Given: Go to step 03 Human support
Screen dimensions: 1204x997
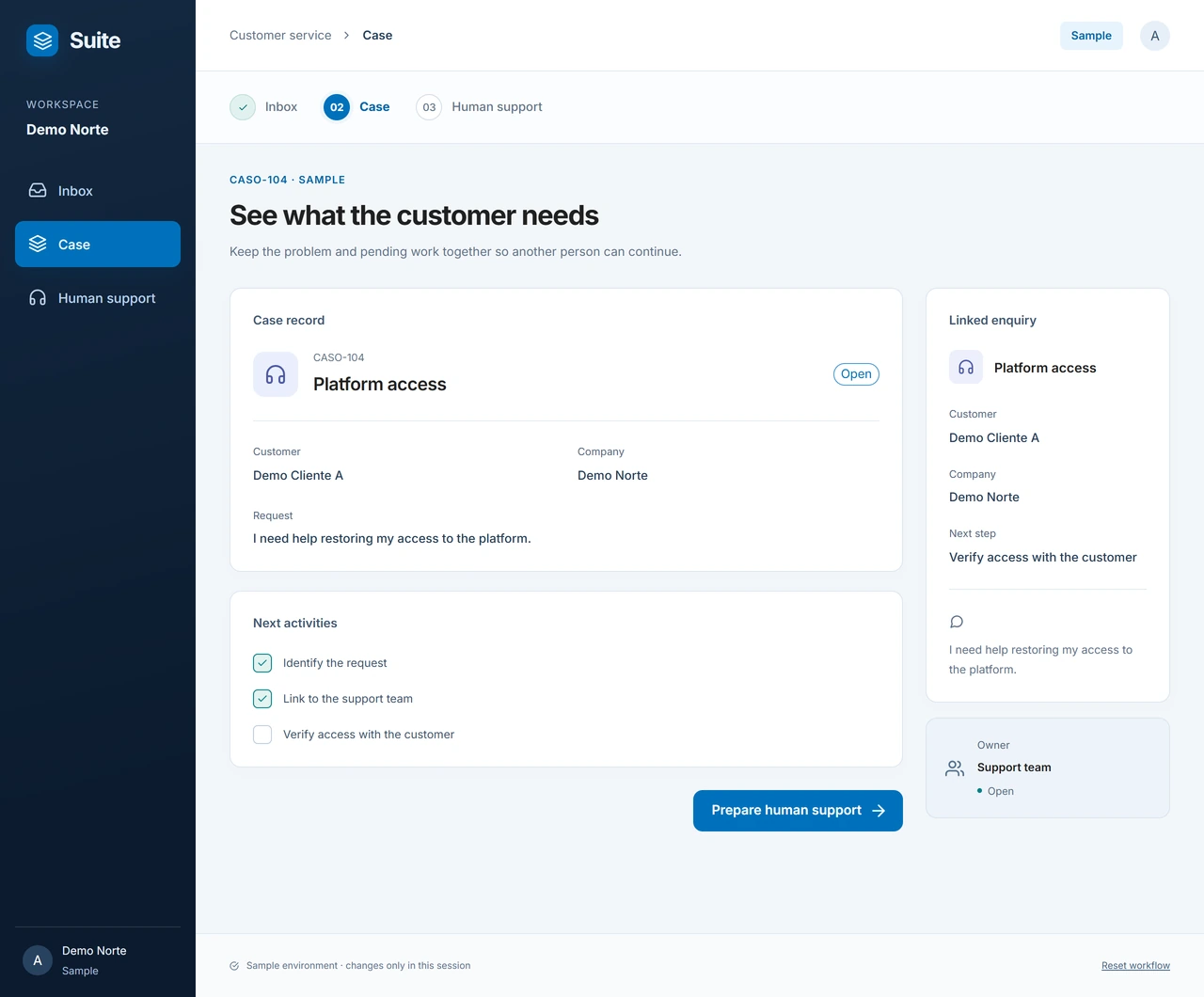Looking at the screenshot, I should [479, 107].
